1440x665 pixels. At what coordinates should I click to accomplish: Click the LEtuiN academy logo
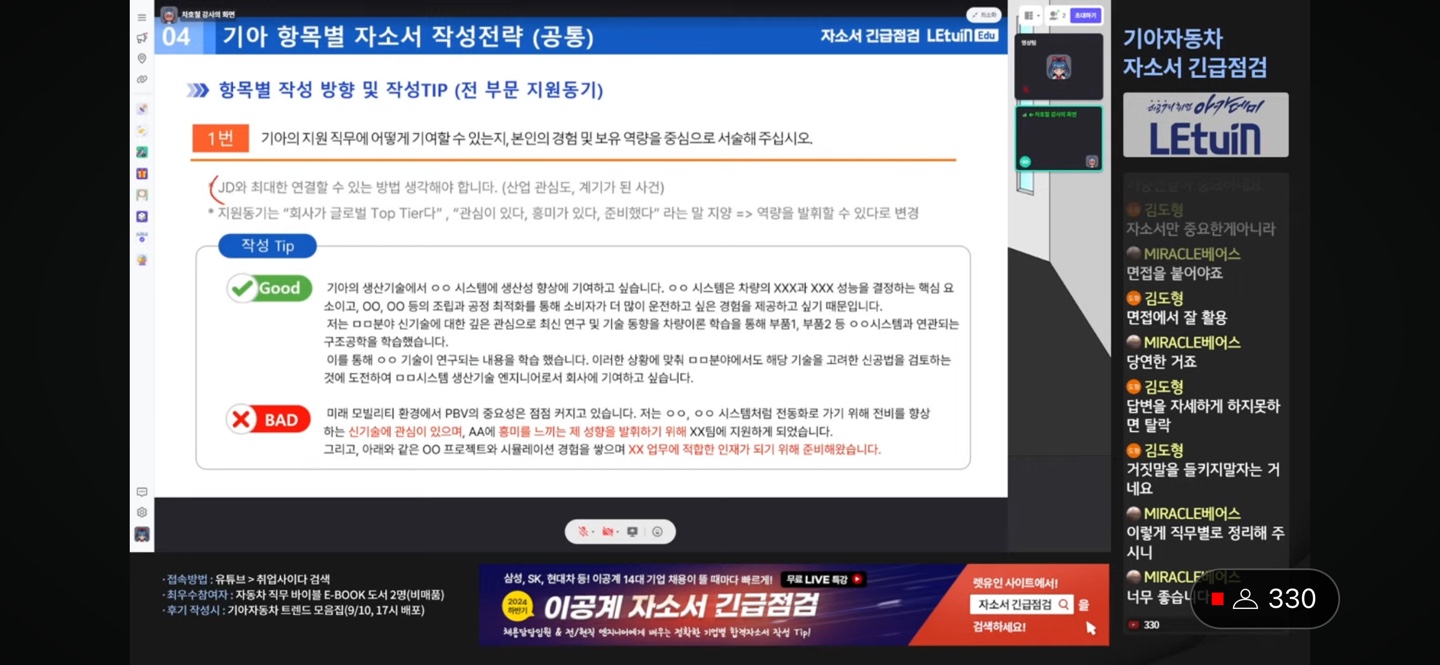point(1205,125)
